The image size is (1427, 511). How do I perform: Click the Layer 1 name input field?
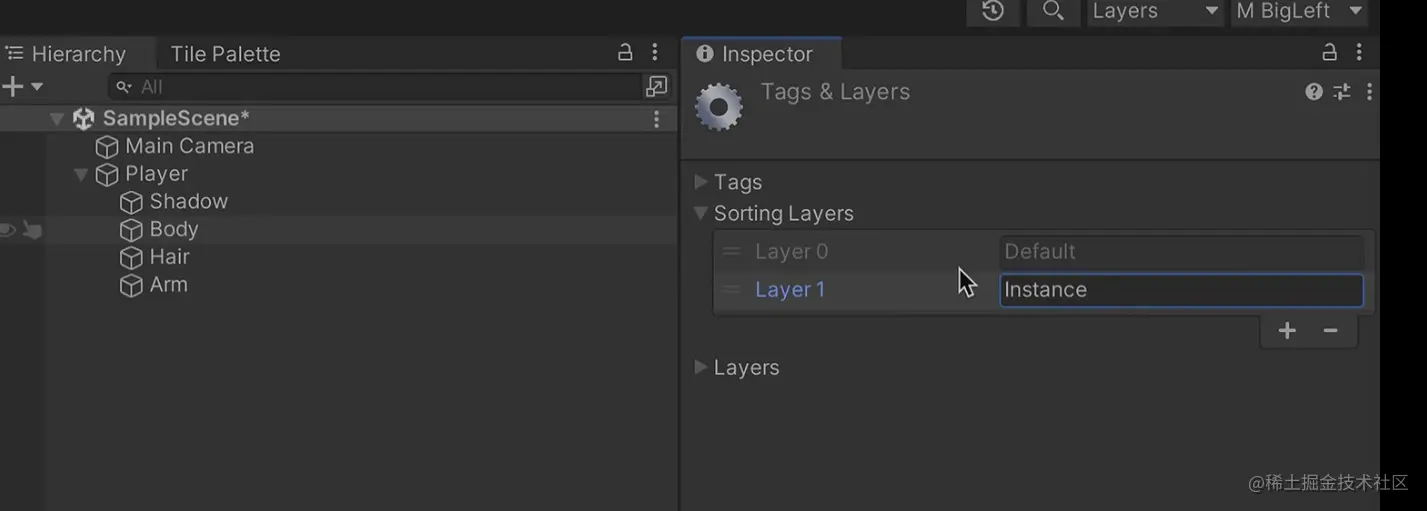[x=1180, y=290]
